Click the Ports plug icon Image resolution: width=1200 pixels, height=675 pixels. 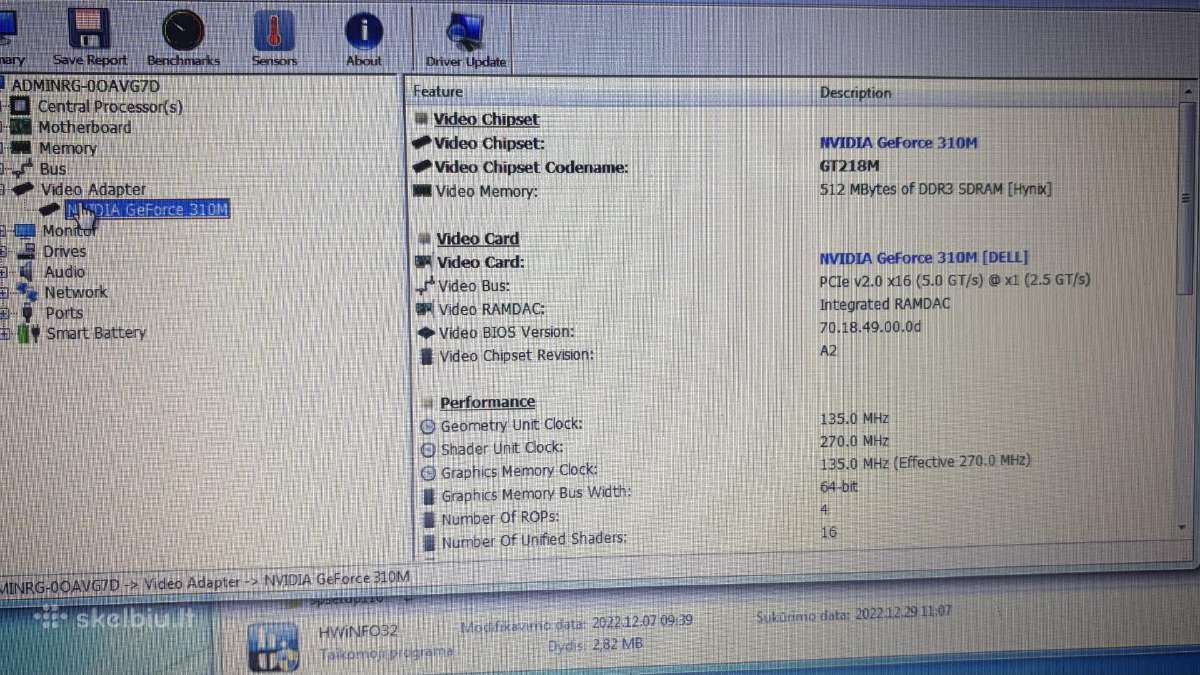tap(27, 313)
